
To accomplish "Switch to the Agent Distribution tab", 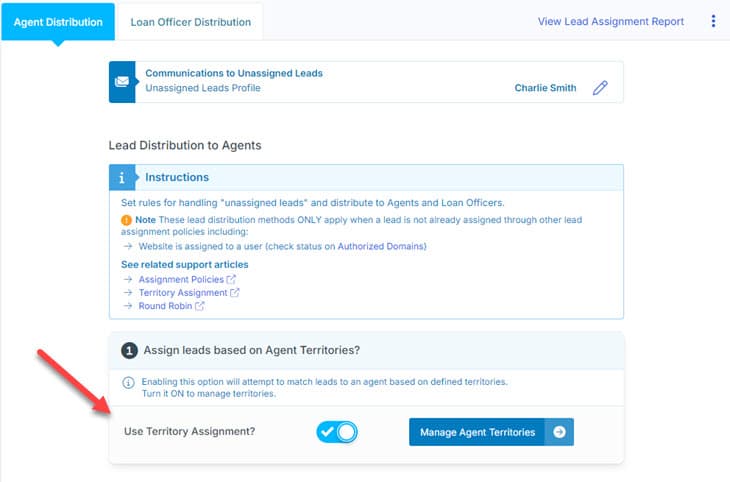I will 58,22.
